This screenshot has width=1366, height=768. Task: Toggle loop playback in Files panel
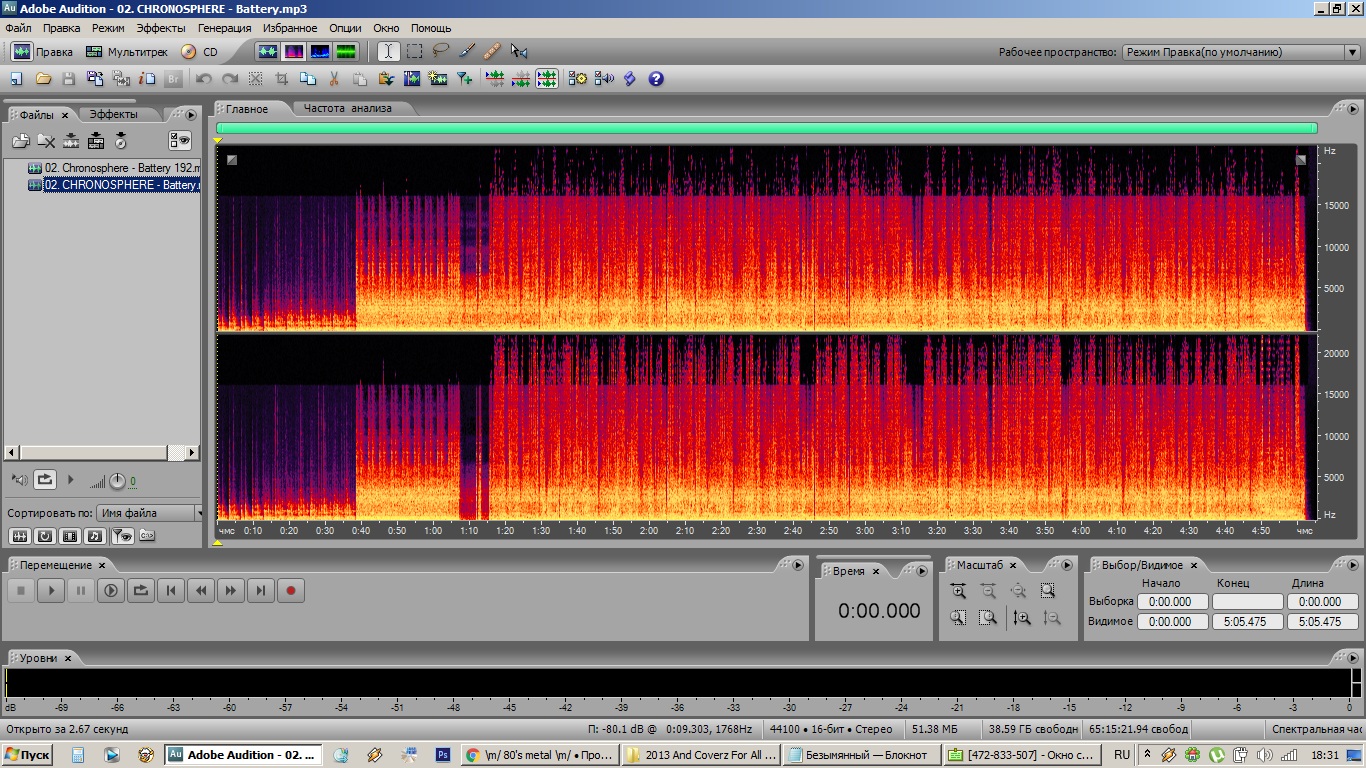[45, 480]
